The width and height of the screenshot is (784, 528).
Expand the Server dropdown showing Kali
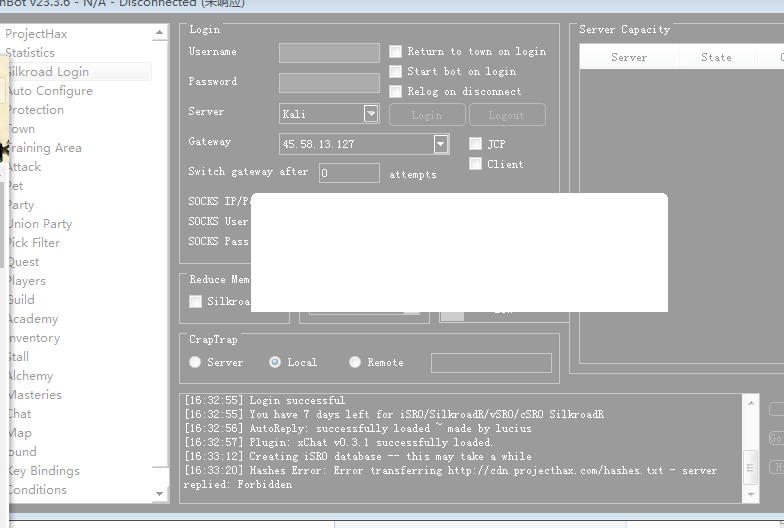point(371,114)
